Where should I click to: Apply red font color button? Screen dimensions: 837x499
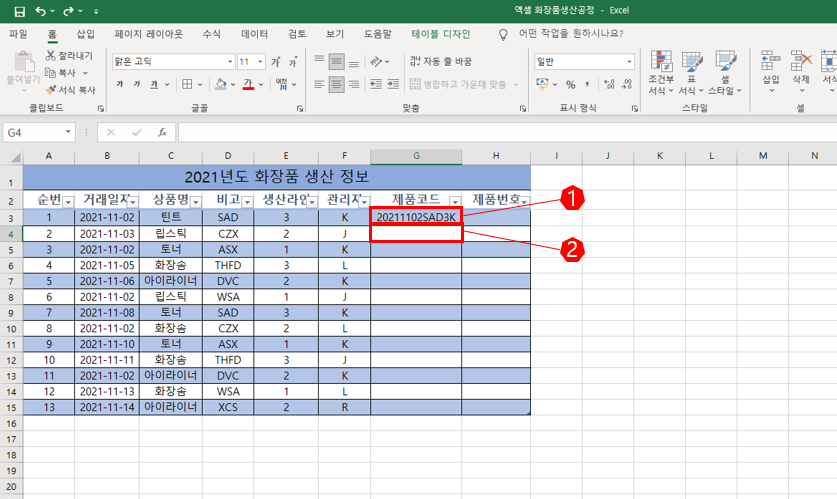coord(248,84)
